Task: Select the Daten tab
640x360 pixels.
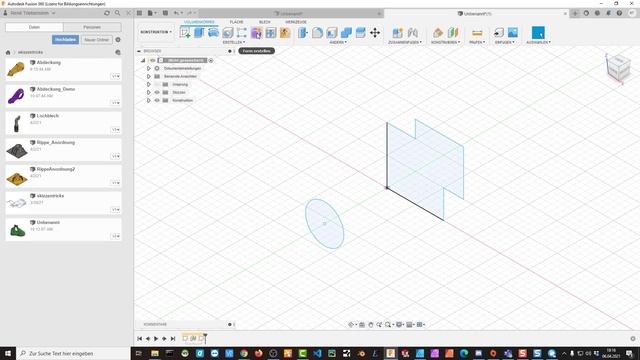Action: (34, 27)
